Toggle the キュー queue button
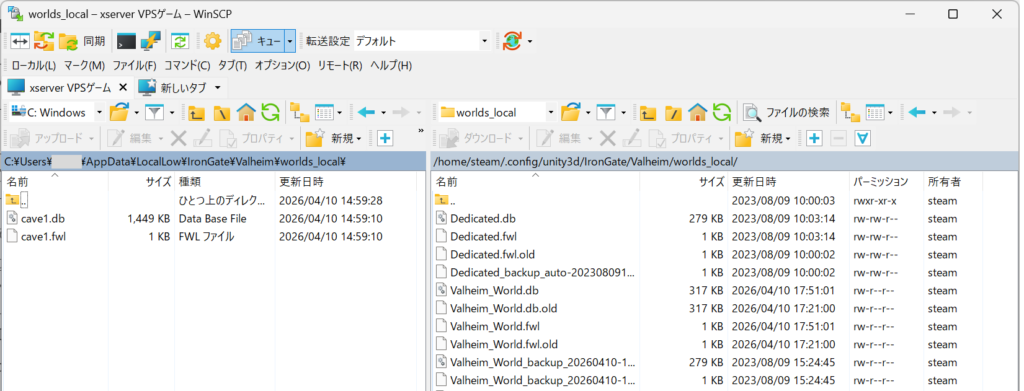Screen dimensions: 1024x391 click(258, 41)
